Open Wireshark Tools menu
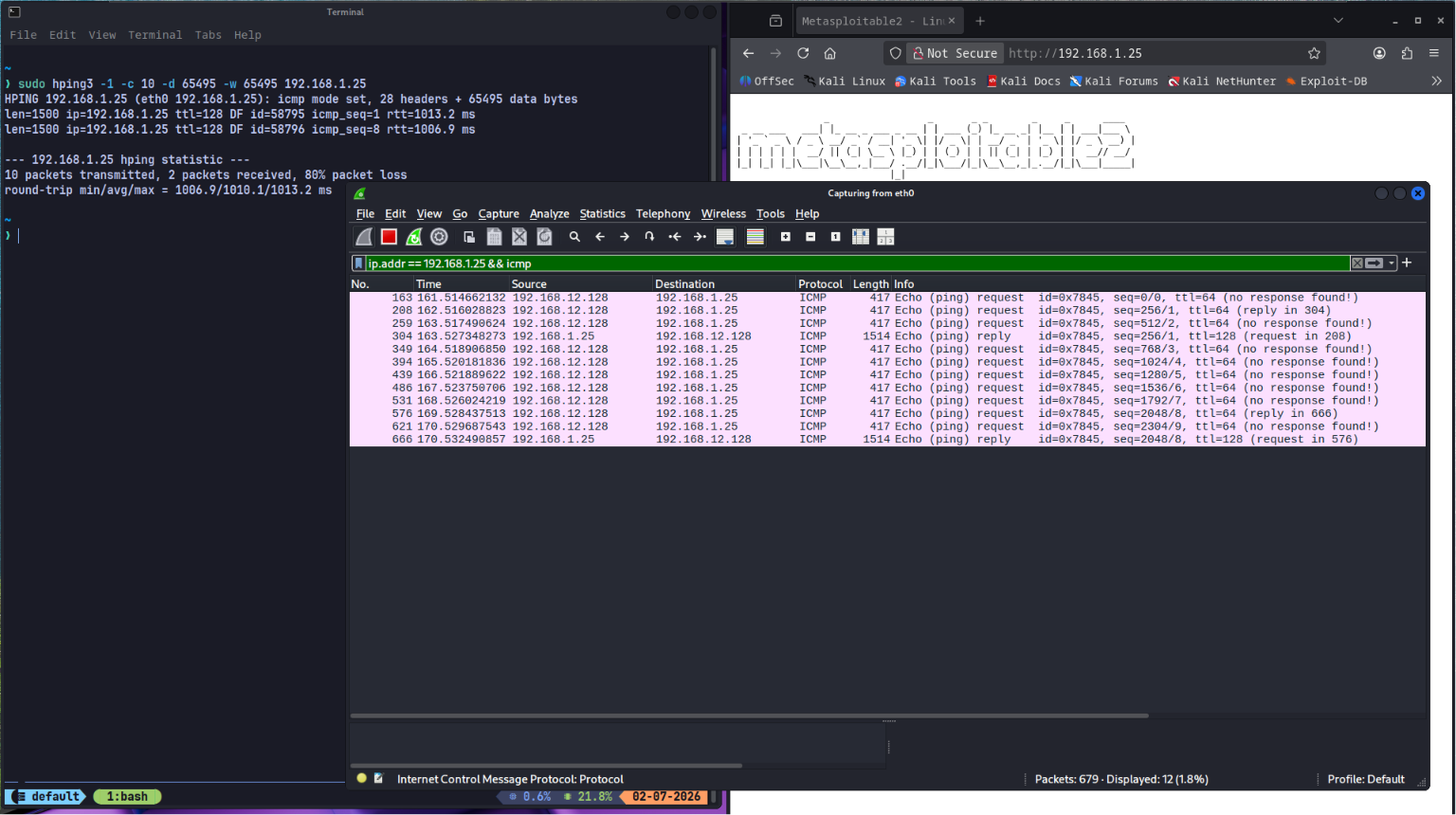This screenshot has width=1456, height=815. pyautogui.click(x=771, y=214)
